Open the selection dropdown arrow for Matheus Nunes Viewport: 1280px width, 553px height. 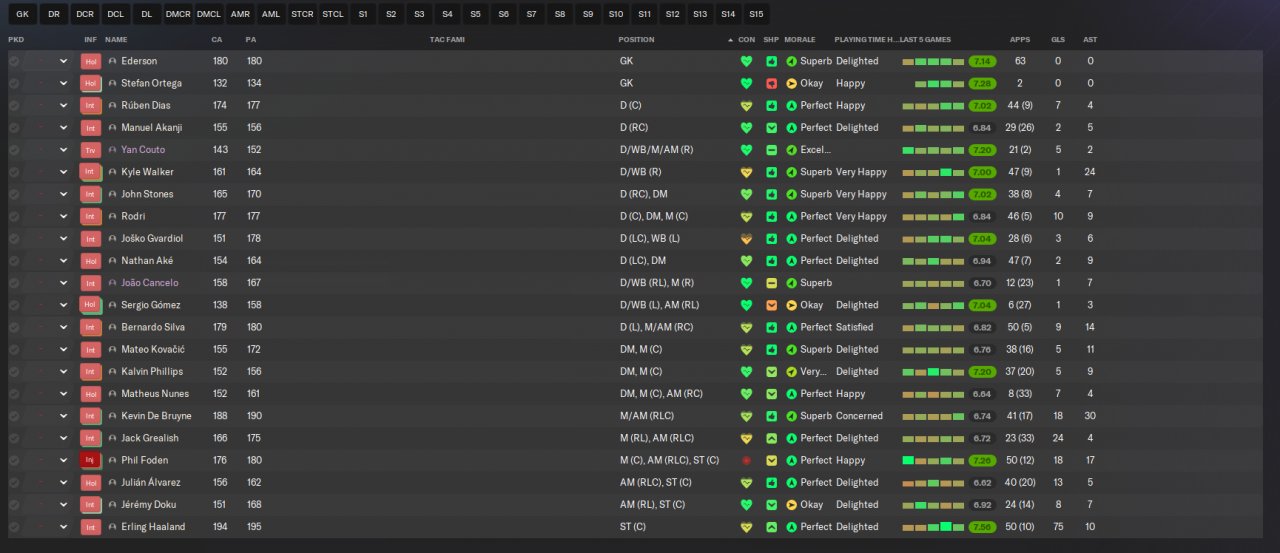[64, 394]
